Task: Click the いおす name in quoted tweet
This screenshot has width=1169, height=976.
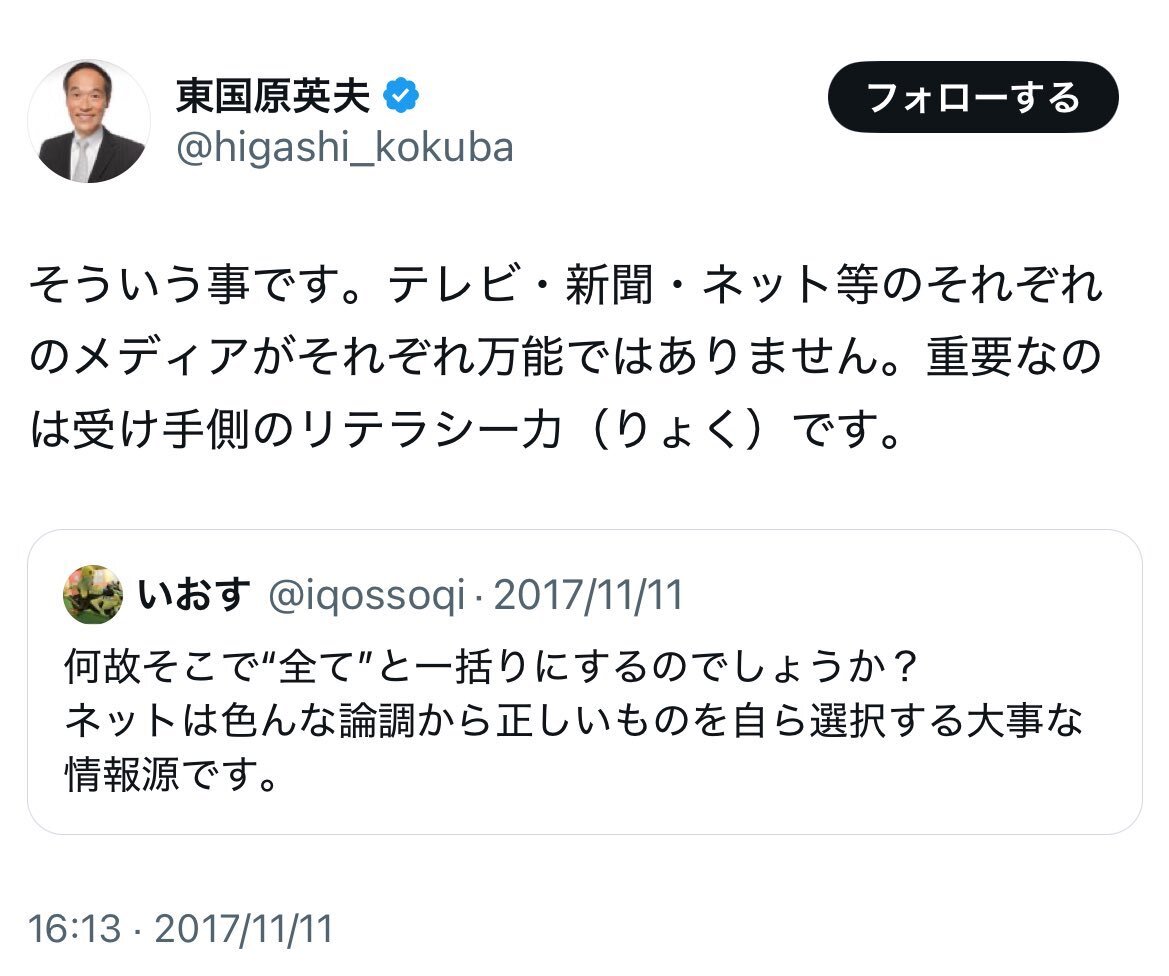Action: [x=194, y=596]
